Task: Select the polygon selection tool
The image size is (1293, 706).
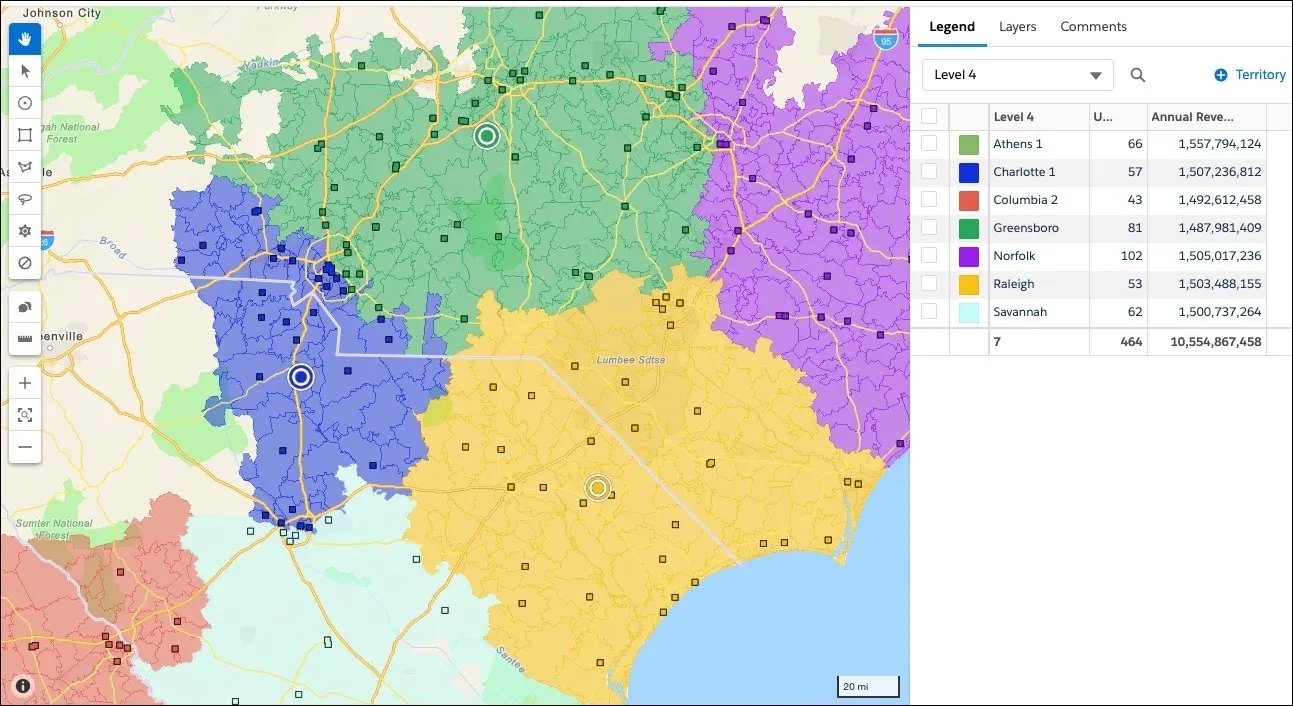Action: pyautogui.click(x=25, y=167)
